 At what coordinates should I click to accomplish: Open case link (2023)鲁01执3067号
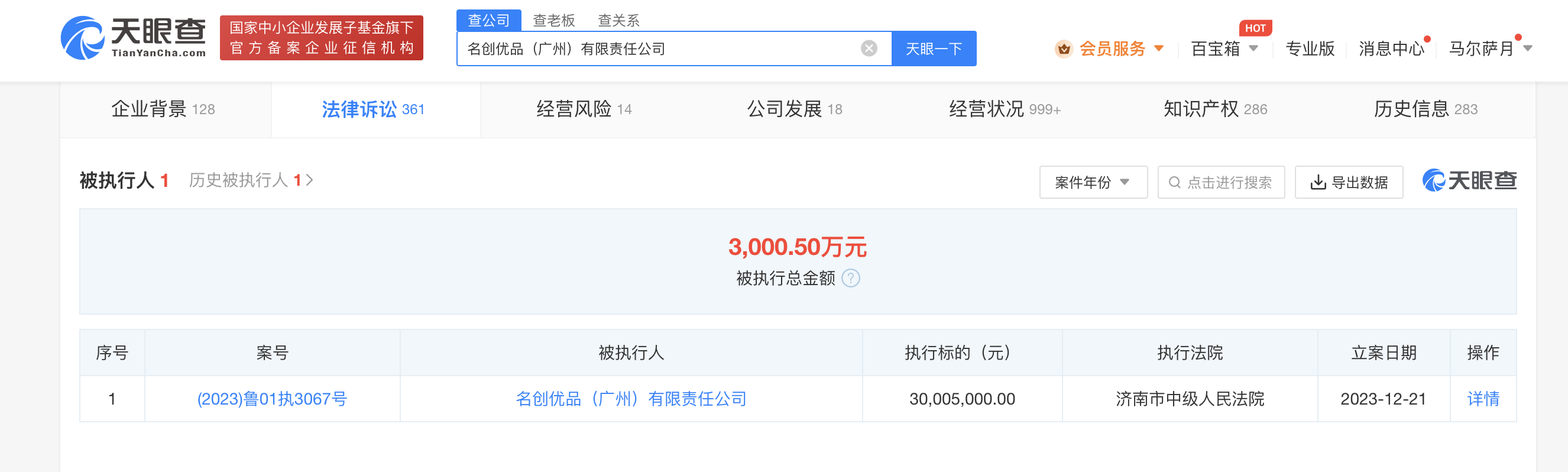[x=272, y=399]
